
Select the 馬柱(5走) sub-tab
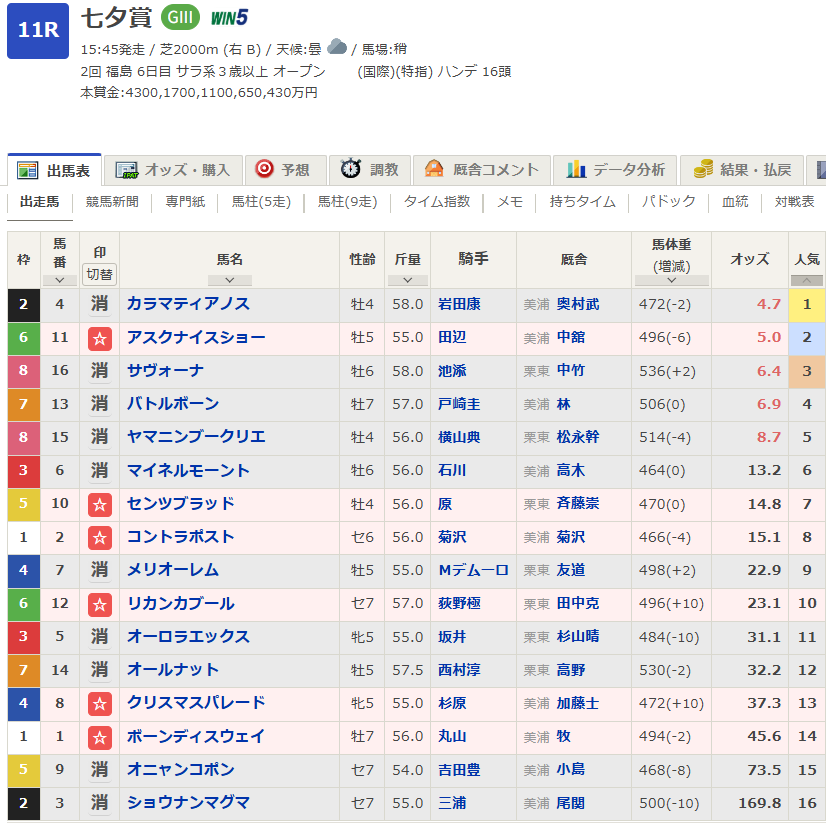pyautogui.click(x=261, y=202)
